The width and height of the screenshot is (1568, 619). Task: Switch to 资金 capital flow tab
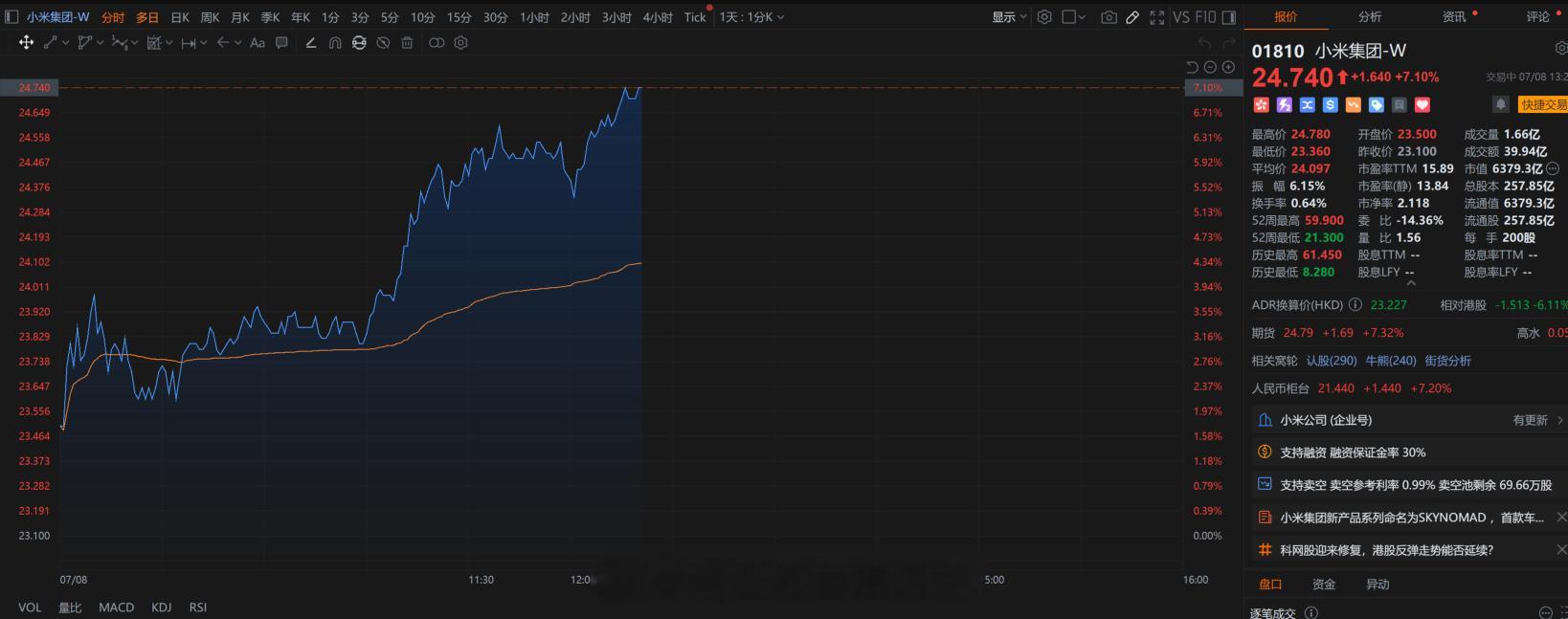pos(1324,584)
